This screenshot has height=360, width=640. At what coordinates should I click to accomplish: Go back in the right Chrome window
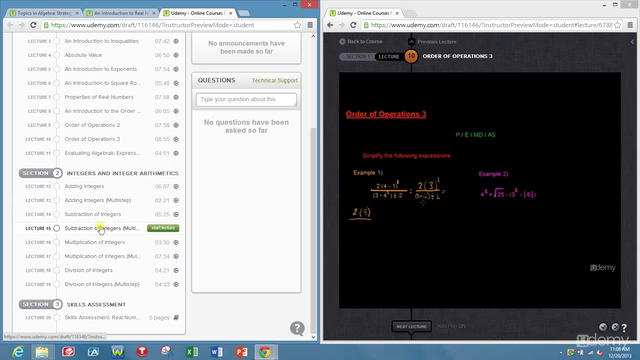(330, 25)
